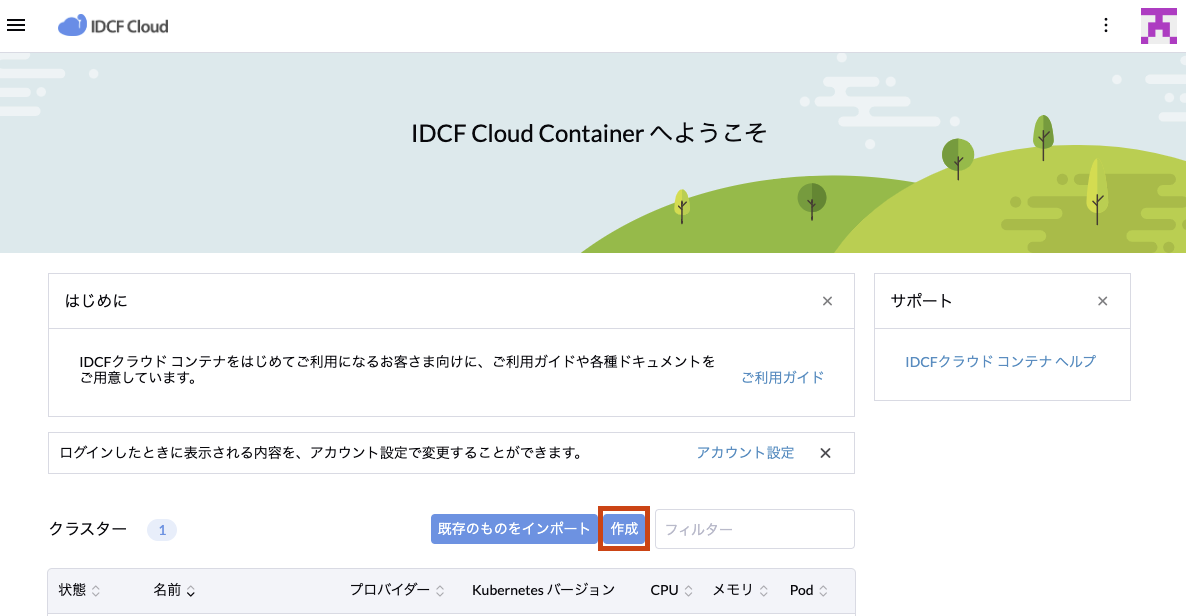Sort clusters by Pod column
Image resolution: width=1186 pixels, height=616 pixels.
tap(809, 590)
